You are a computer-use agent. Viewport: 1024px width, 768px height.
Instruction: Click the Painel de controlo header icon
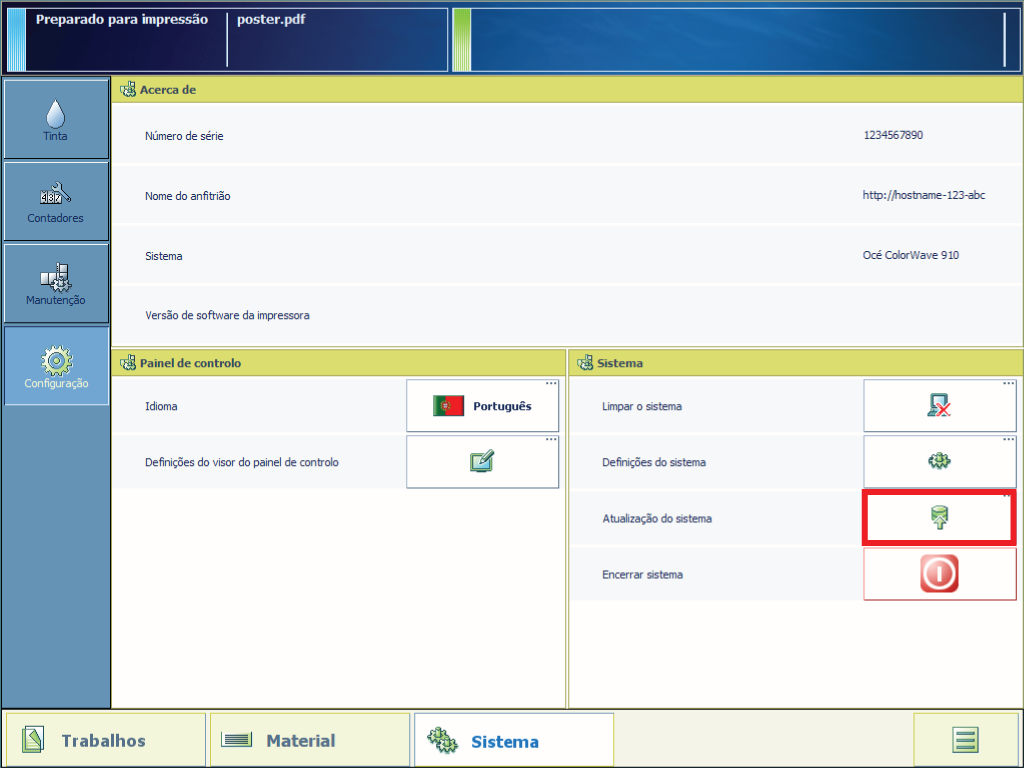pos(127,363)
